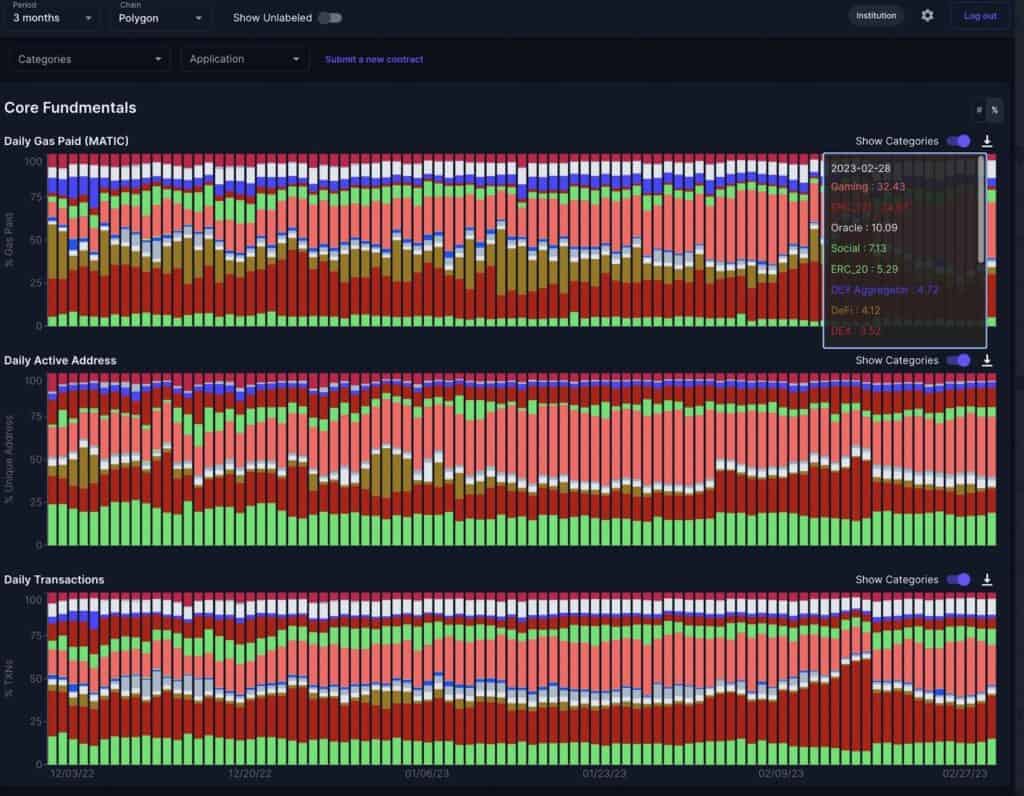
Task: Click the DEX Aggregator : 4.72 tooltip entry
Action: [885, 290]
